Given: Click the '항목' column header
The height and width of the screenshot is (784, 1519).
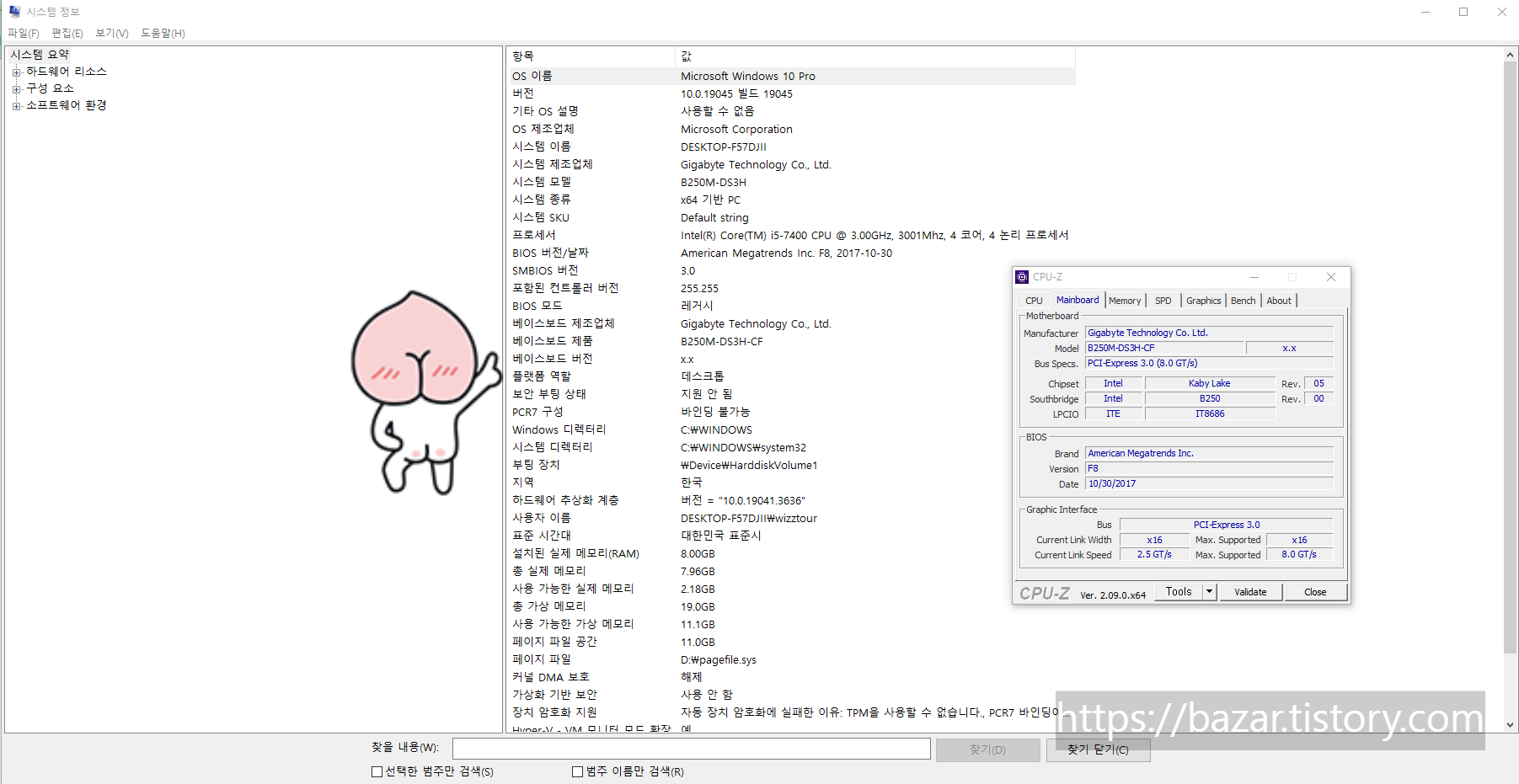Looking at the screenshot, I should coord(591,56).
